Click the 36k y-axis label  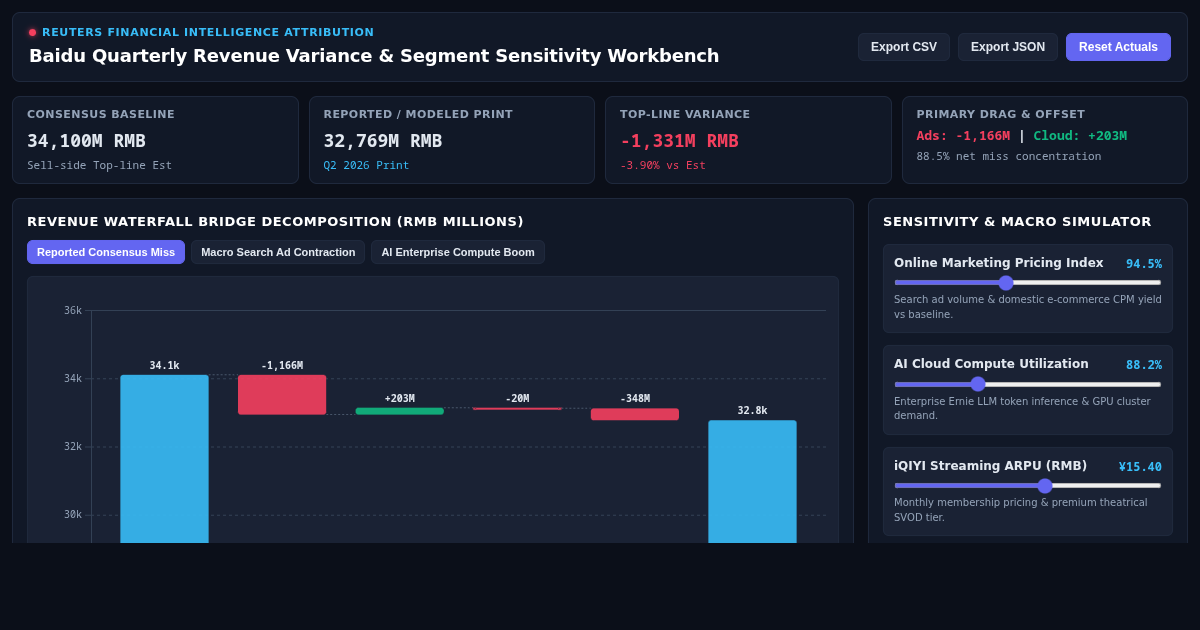(73, 311)
